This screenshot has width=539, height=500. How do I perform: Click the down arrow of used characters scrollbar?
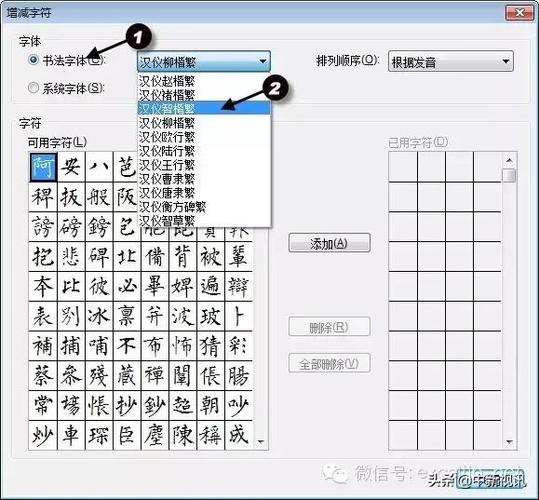[509, 442]
